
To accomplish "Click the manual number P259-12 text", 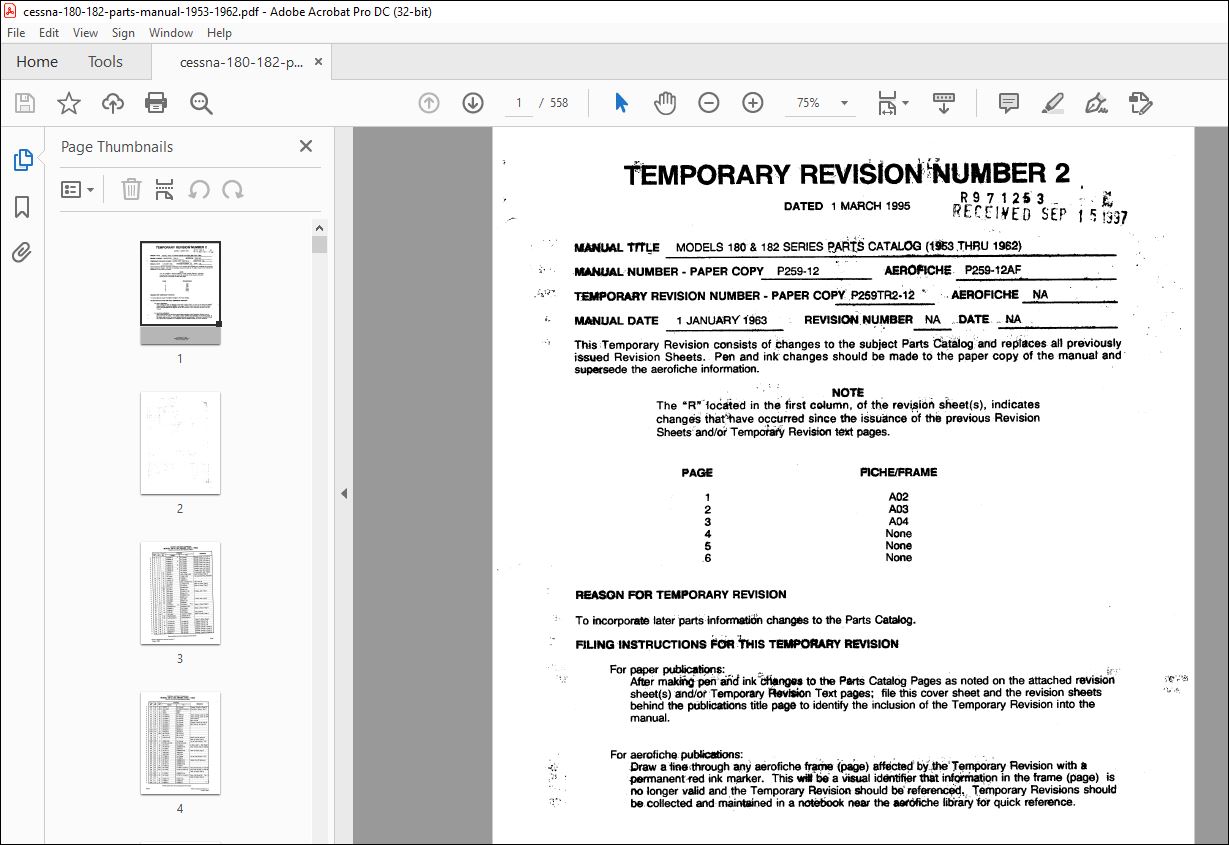I will (x=797, y=271).
